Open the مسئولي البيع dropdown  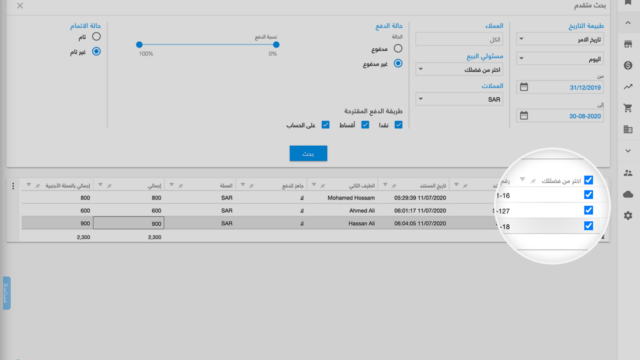tap(459, 69)
